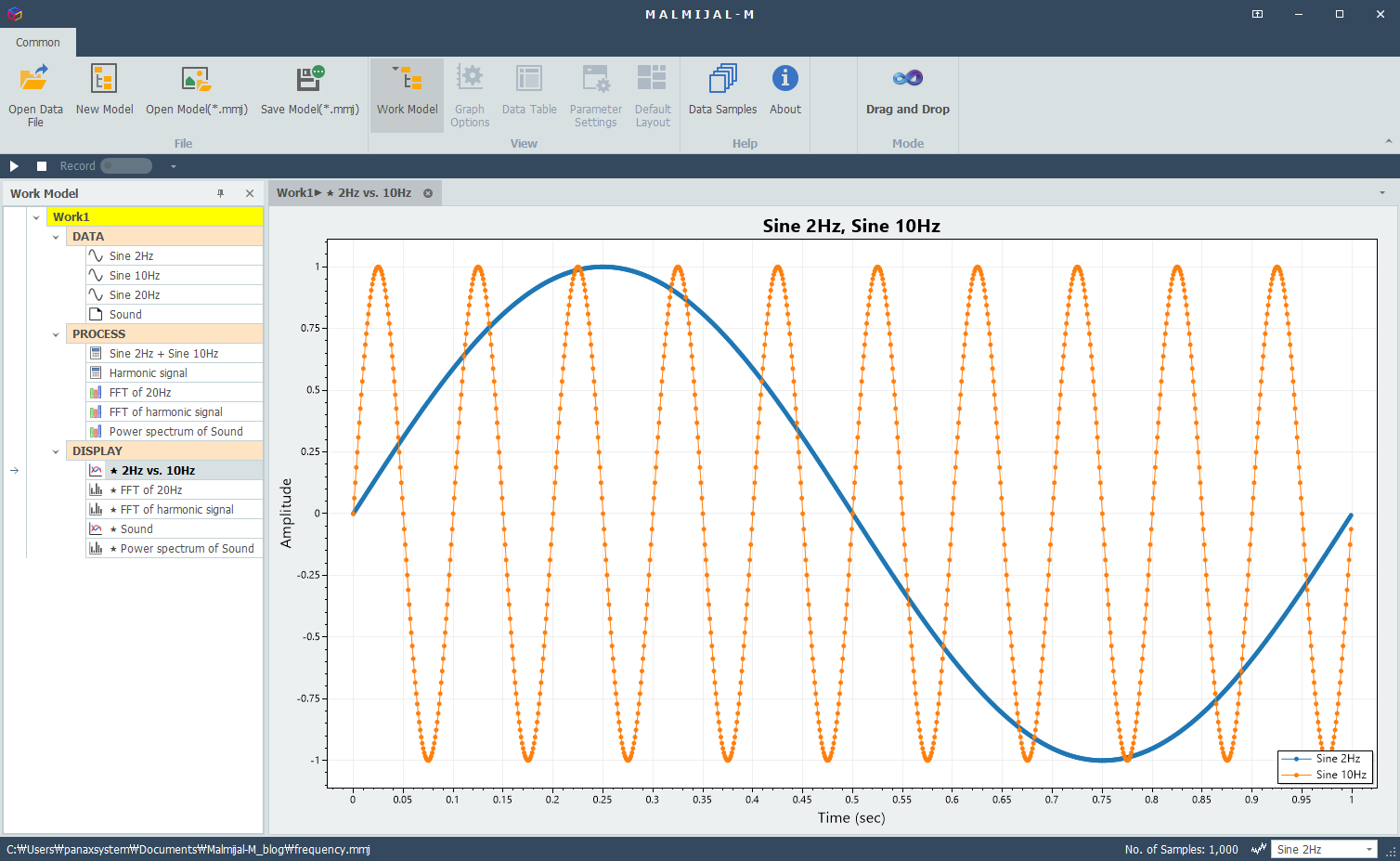Toggle the Record switch
The height and width of the screenshot is (861, 1400).
click(126, 166)
